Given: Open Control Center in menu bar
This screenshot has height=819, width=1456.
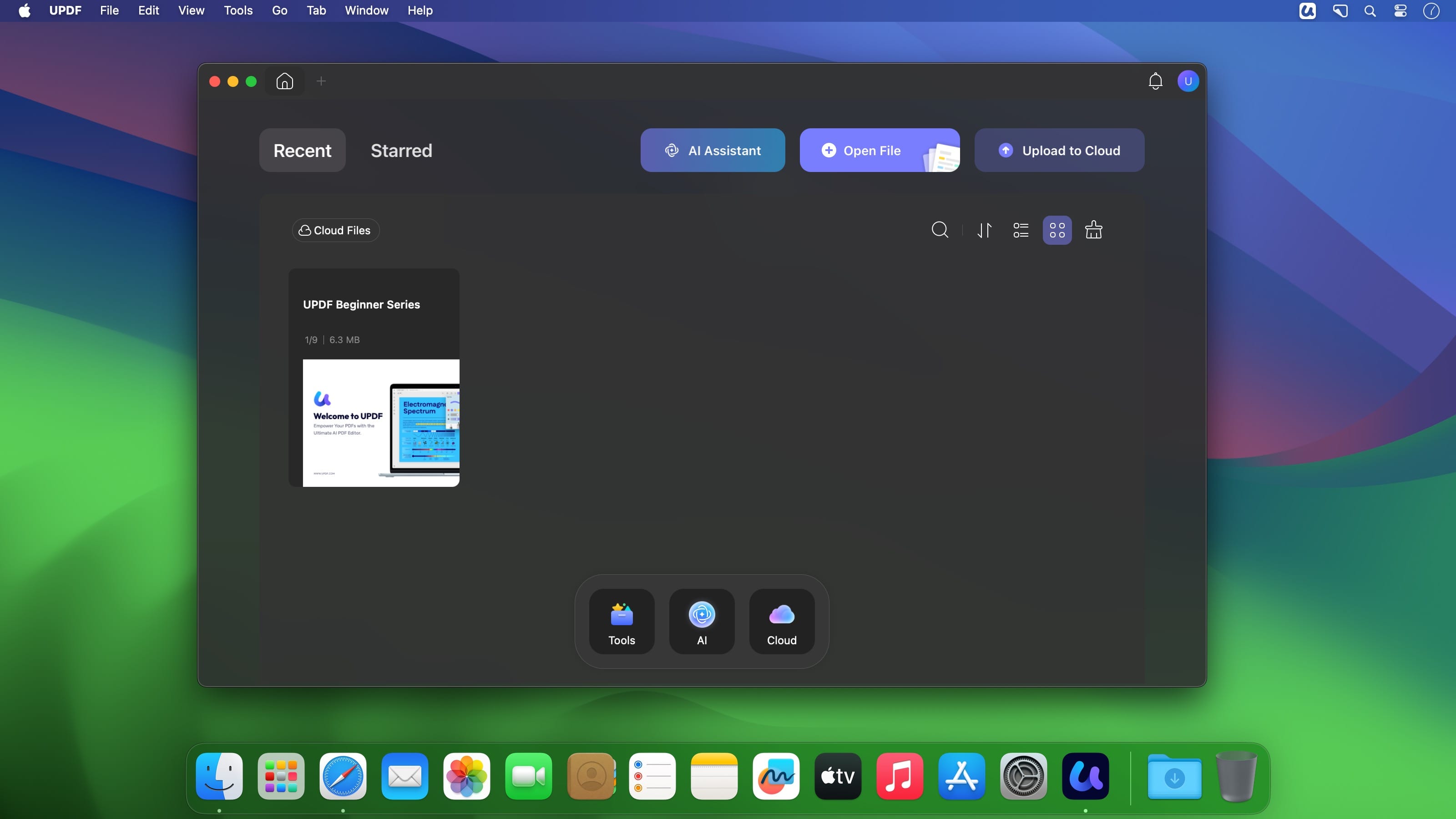Looking at the screenshot, I should pos(1400,11).
